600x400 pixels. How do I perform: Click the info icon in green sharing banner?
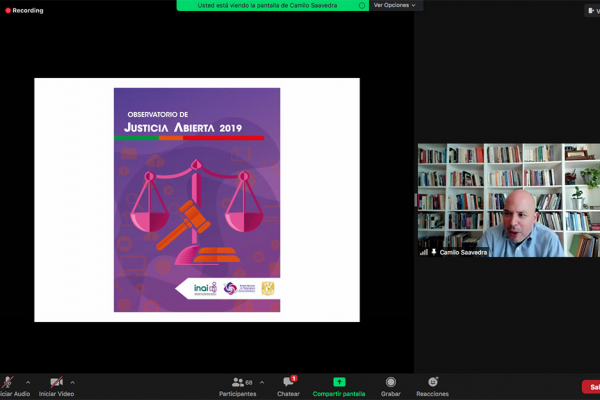point(362,5)
